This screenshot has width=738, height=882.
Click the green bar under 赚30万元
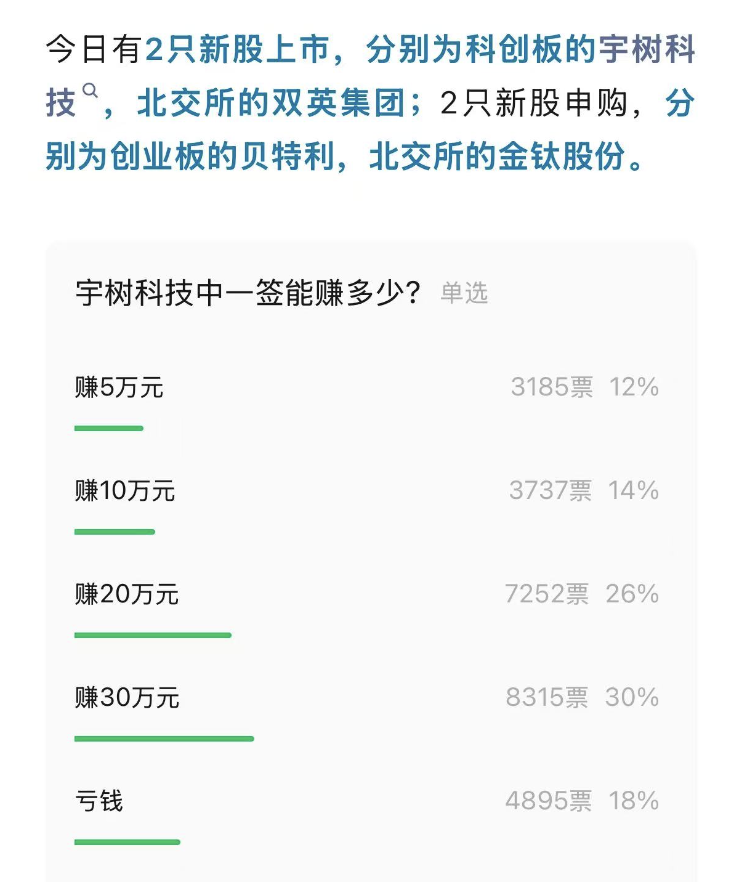[164, 739]
